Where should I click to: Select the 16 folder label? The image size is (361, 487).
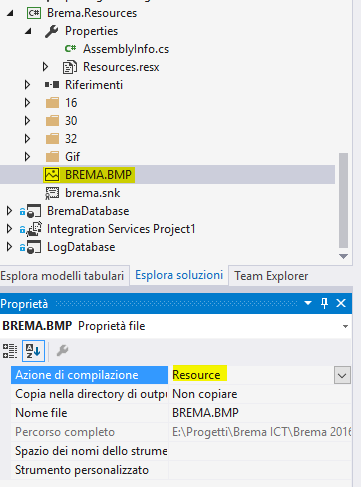(71, 103)
